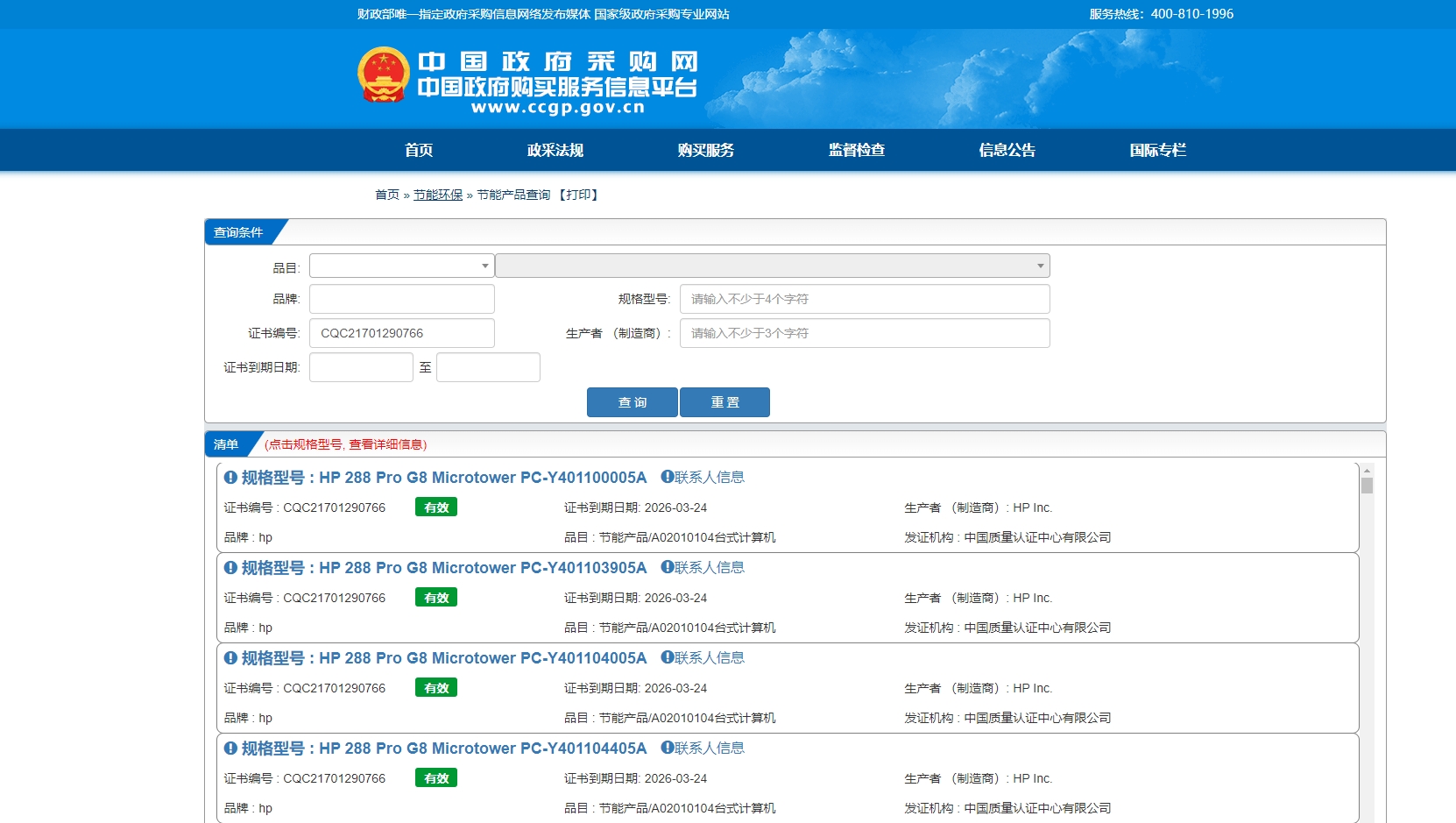
Task: Click the results list scrollbar thumb
Action: click(x=1367, y=486)
